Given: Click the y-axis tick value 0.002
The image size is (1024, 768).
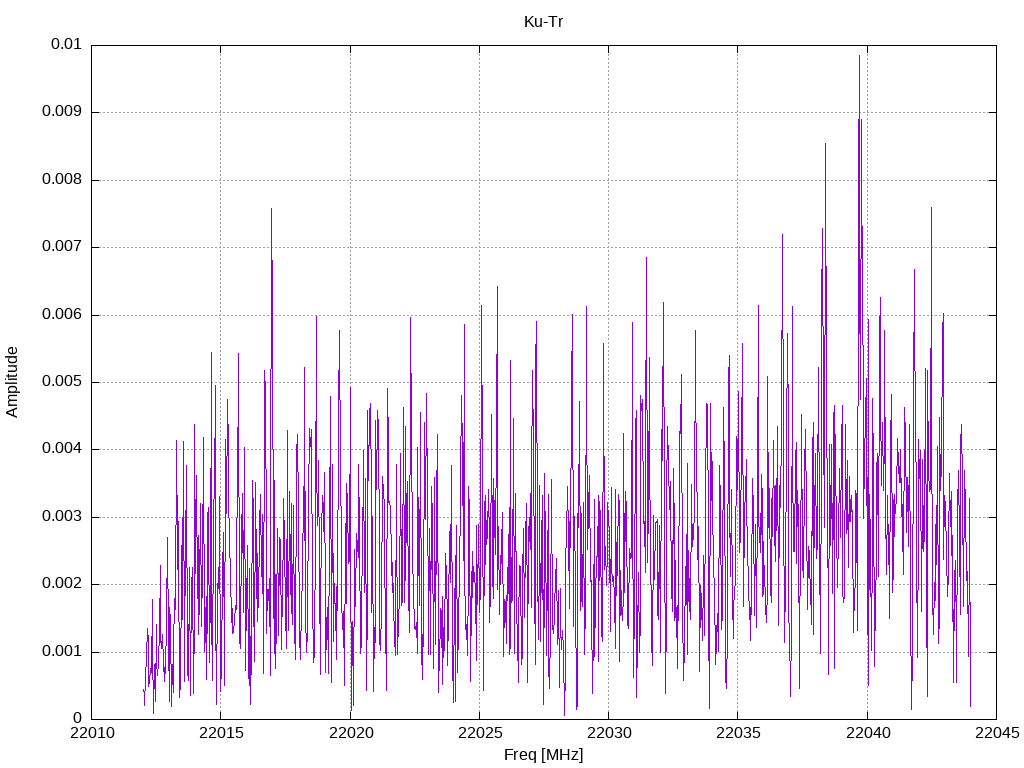Looking at the screenshot, I should [62, 584].
